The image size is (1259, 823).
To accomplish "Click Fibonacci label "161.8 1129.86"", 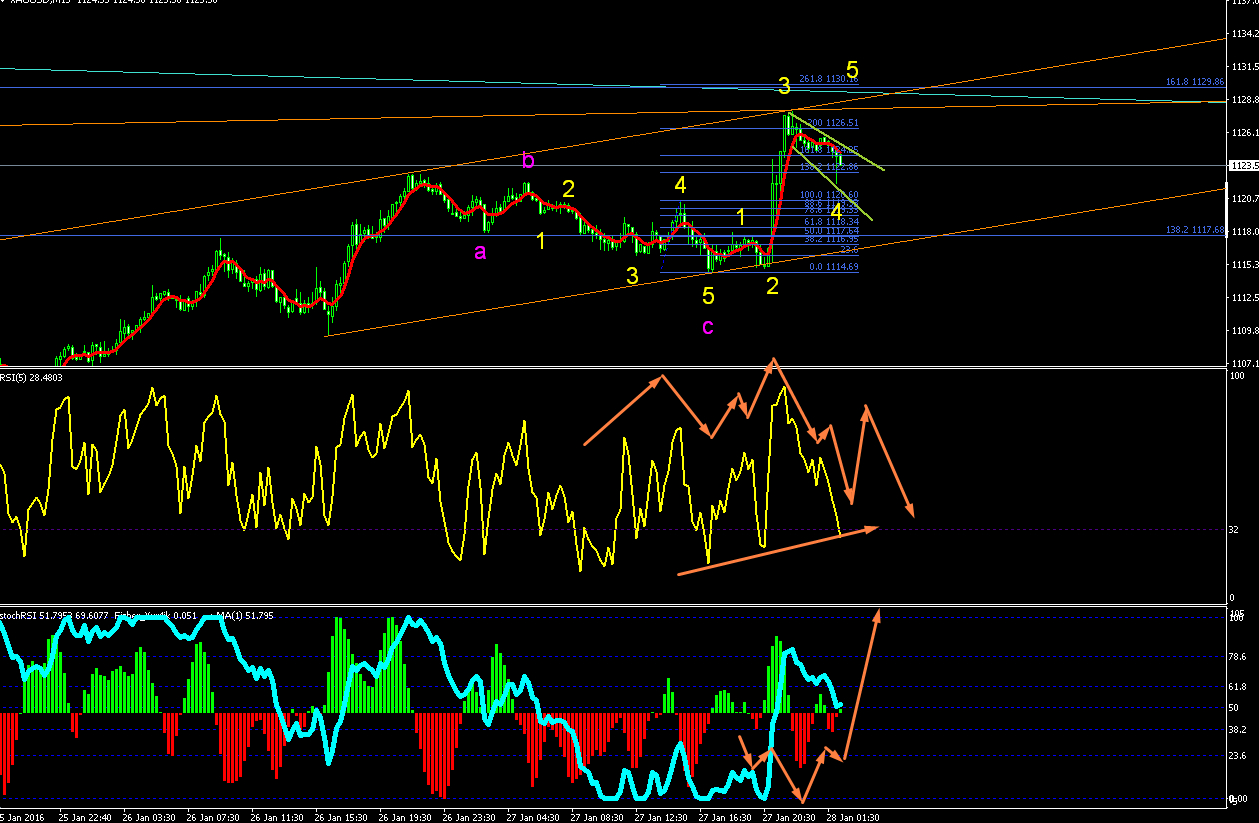I will click(x=1195, y=82).
